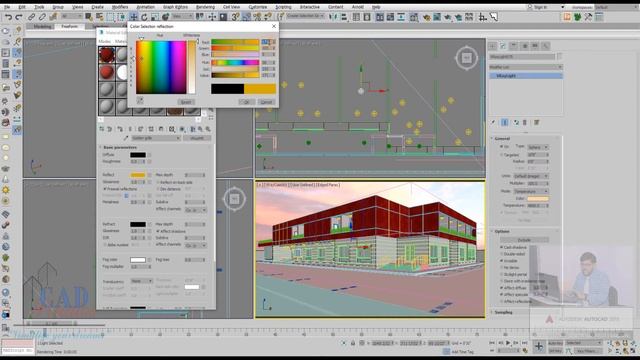Open the Mode dropdown set to Temperature
This screenshot has height=360, width=640.
pos(531,191)
